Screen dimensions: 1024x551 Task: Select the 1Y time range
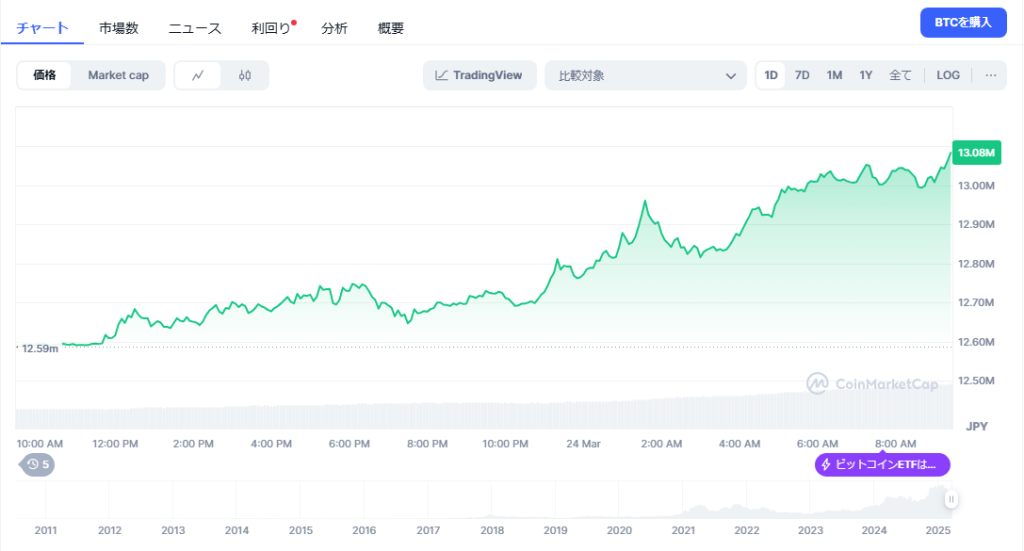point(866,76)
